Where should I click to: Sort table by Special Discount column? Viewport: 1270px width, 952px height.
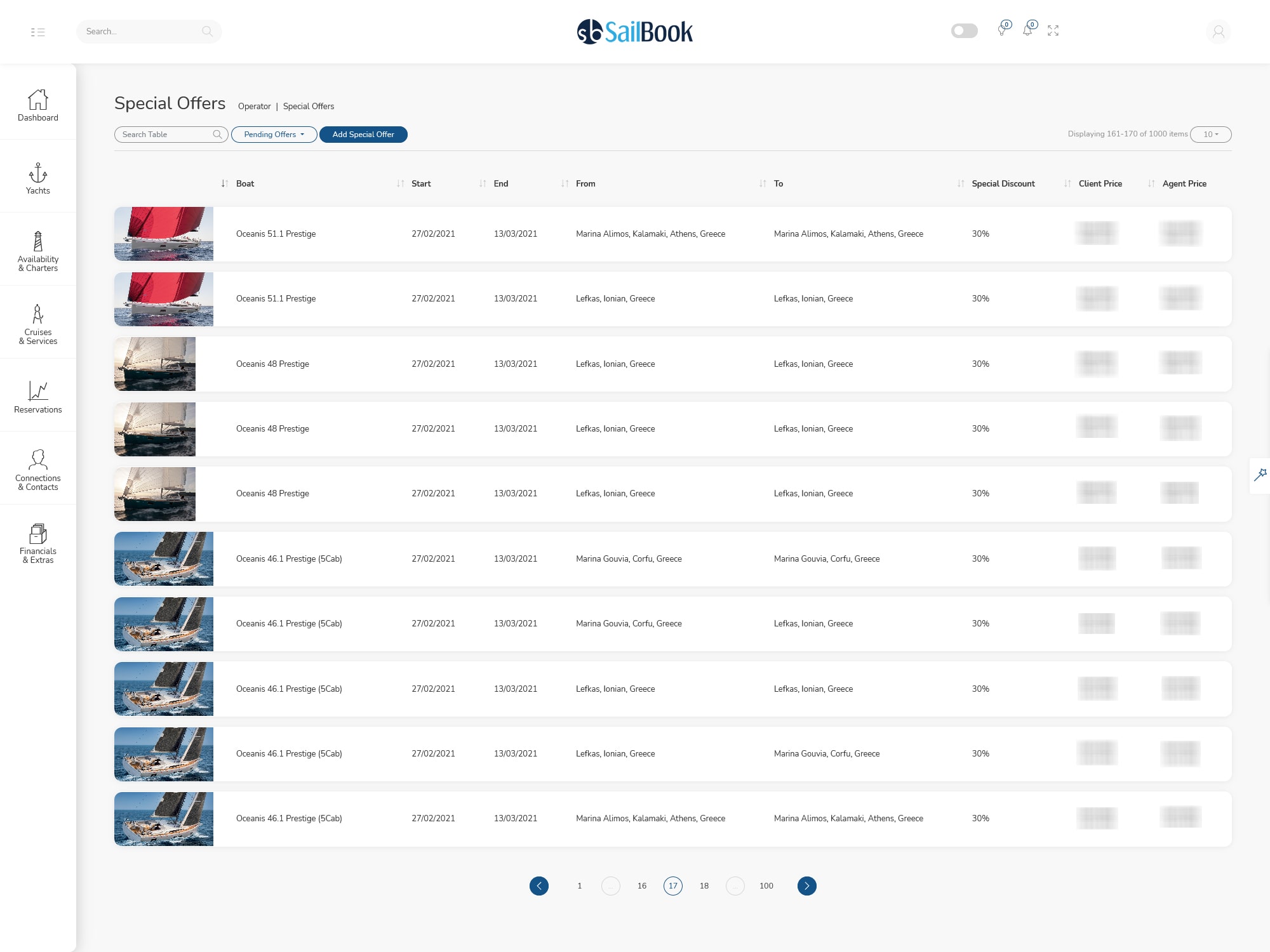(x=1003, y=183)
